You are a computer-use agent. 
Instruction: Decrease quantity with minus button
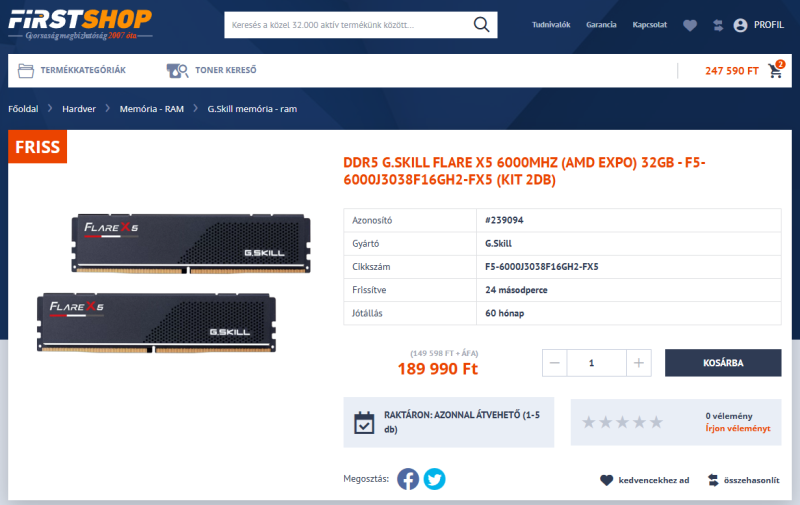[555, 363]
